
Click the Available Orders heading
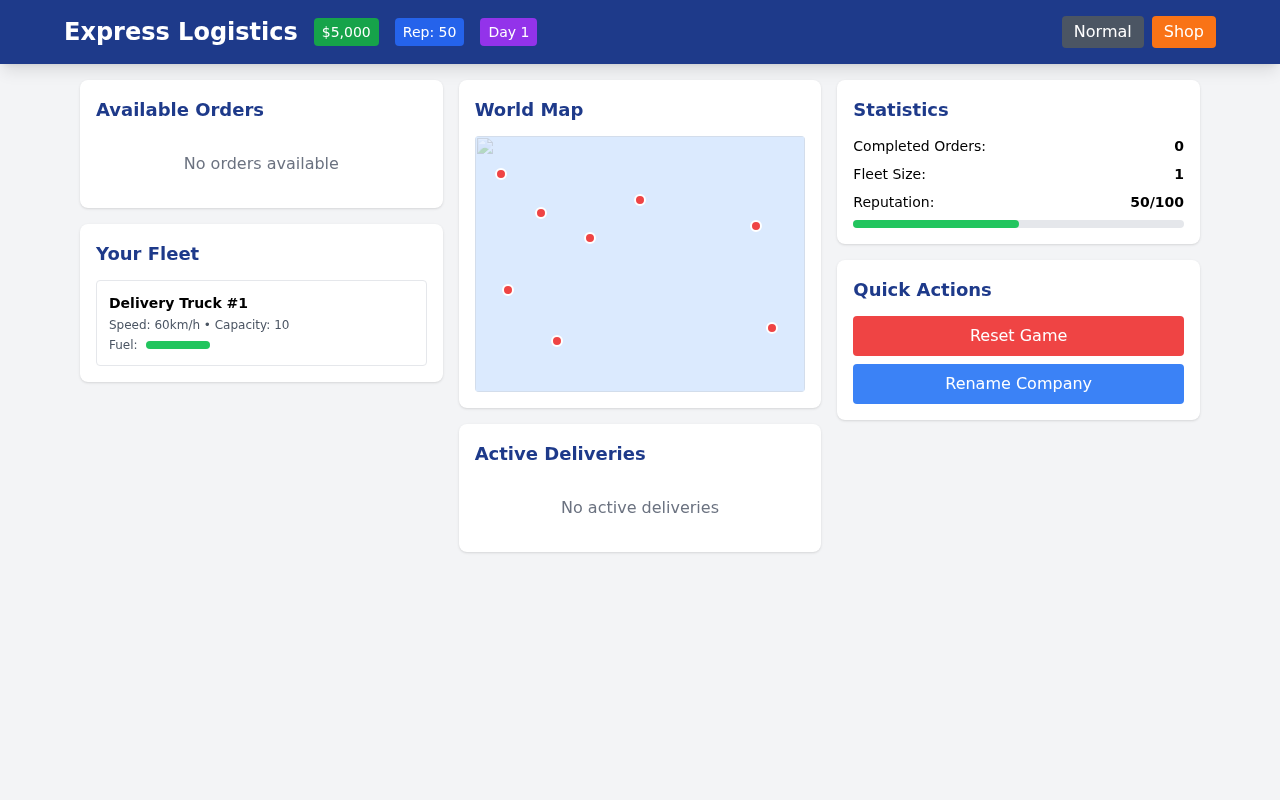pyautogui.click(x=179, y=110)
